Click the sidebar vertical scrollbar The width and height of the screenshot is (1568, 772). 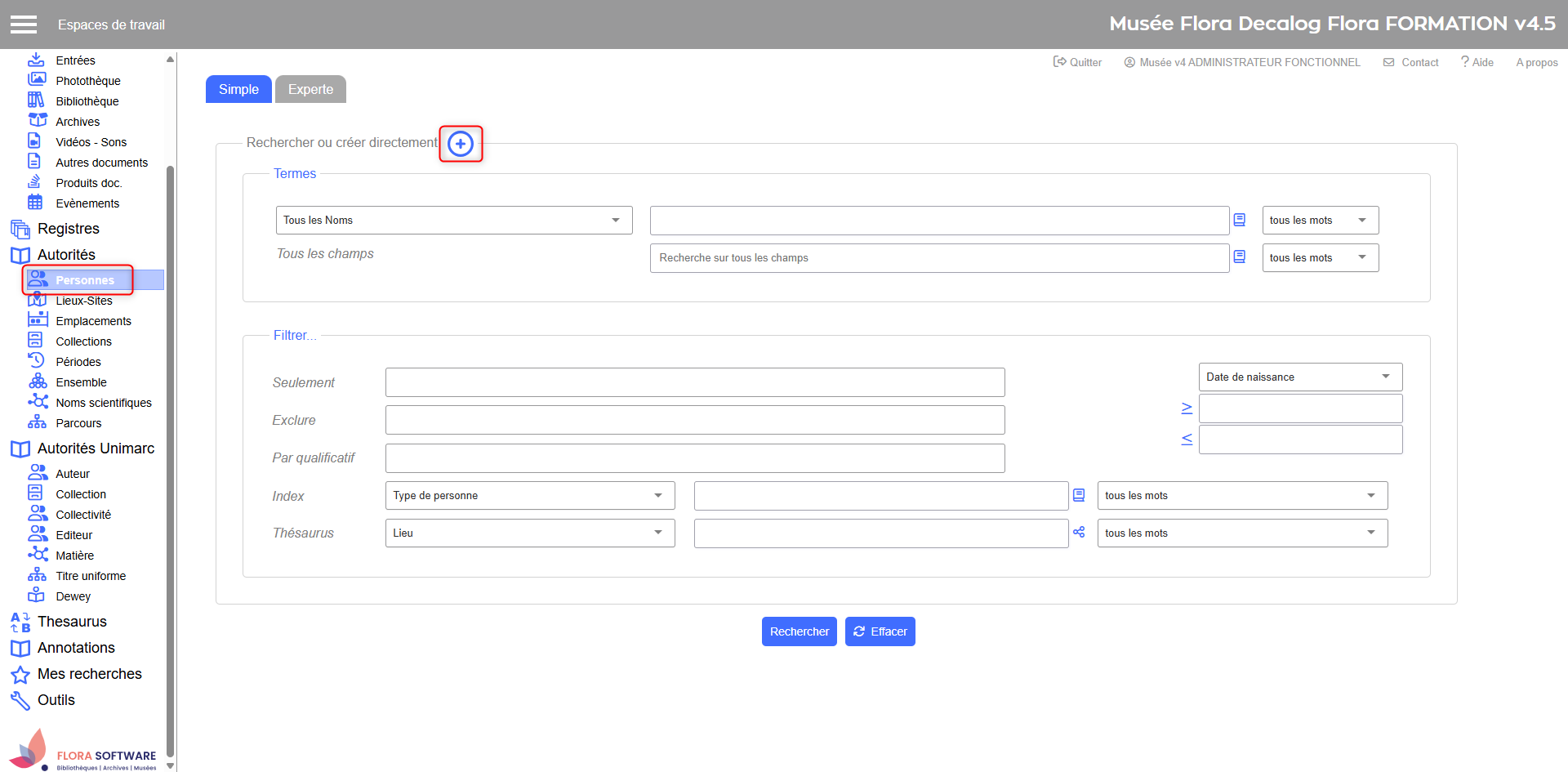coord(170,457)
